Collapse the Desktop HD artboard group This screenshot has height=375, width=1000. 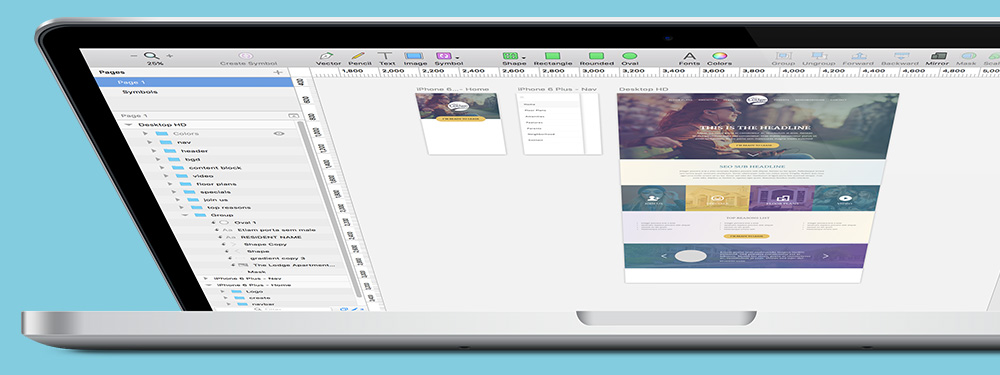point(128,125)
